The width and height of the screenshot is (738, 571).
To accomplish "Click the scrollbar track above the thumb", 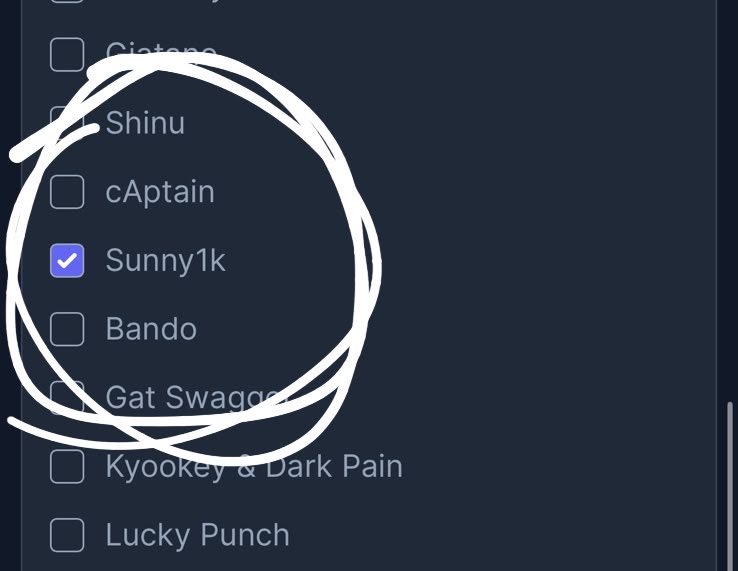I will pos(730,200).
